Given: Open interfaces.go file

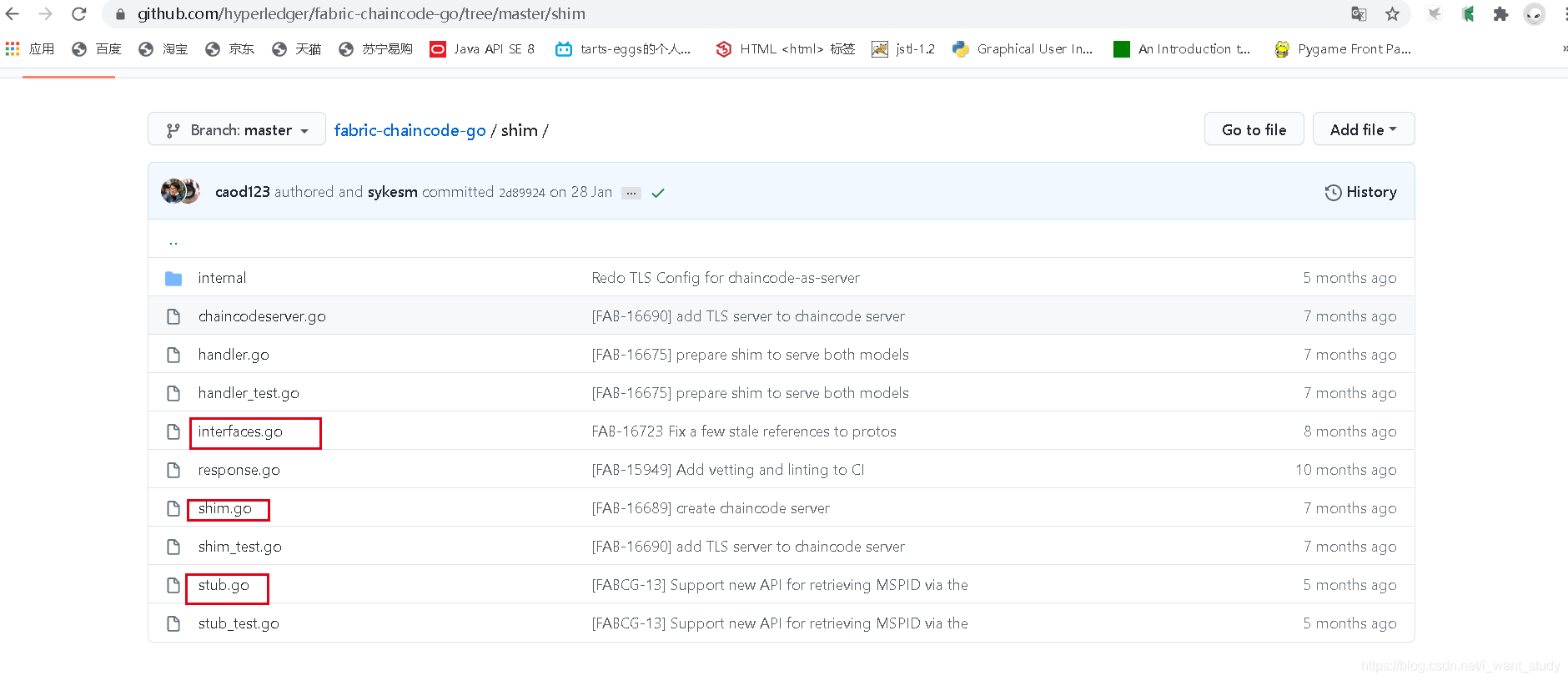Looking at the screenshot, I should pyautogui.click(x=240, y=431).
